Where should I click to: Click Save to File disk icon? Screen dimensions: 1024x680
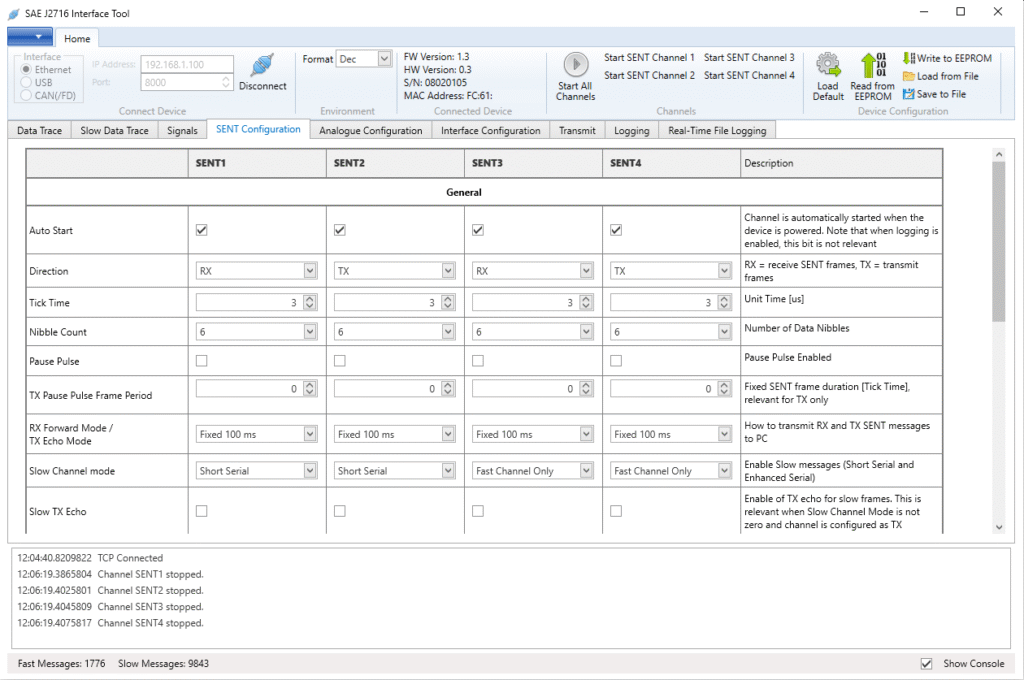[x=909, y=95]
